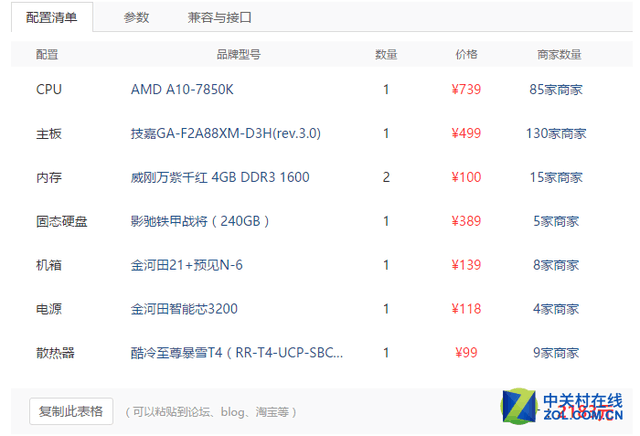
Task: Click the ¥499 motherboard price
Action: tap(466, 133)
